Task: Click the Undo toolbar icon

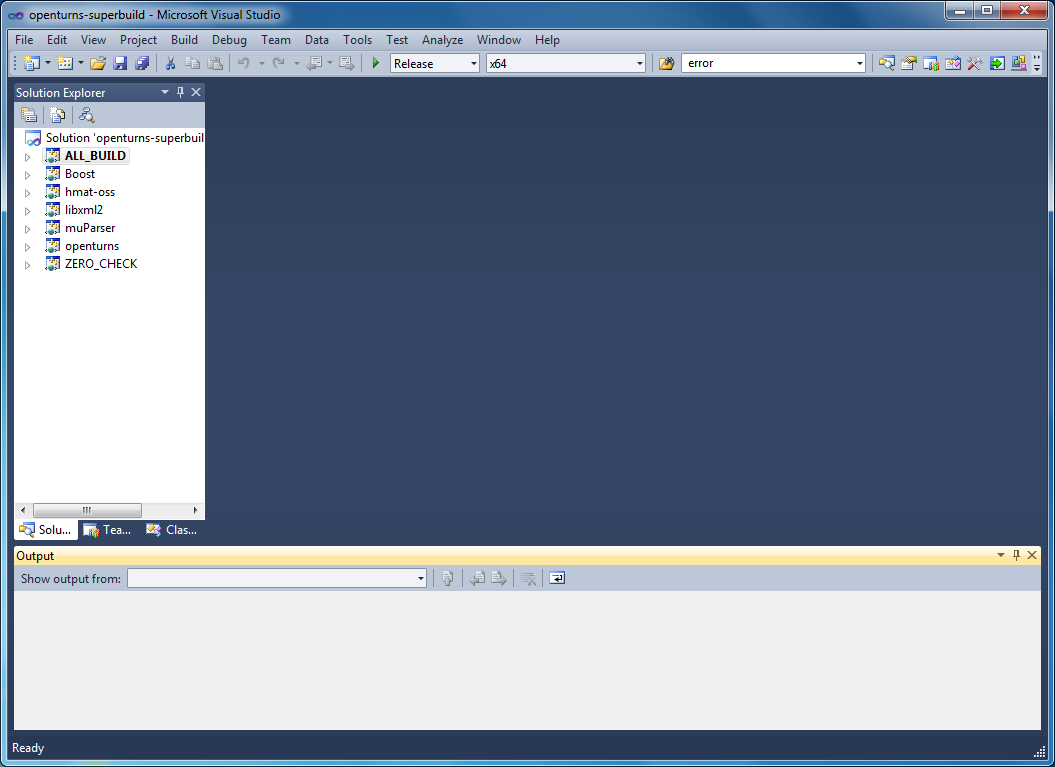Action: [x=242, y=62]
